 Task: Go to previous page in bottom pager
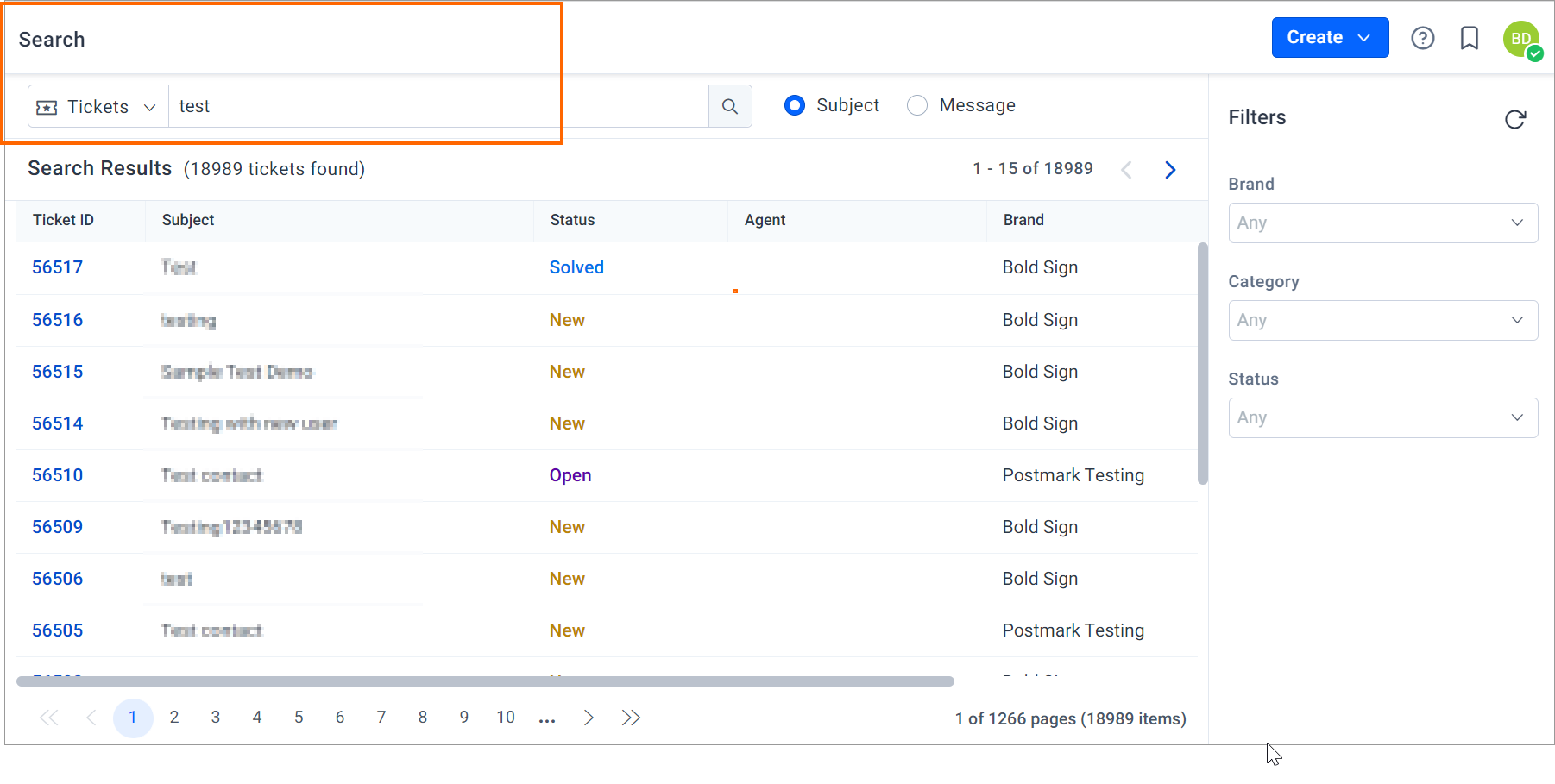91,718
